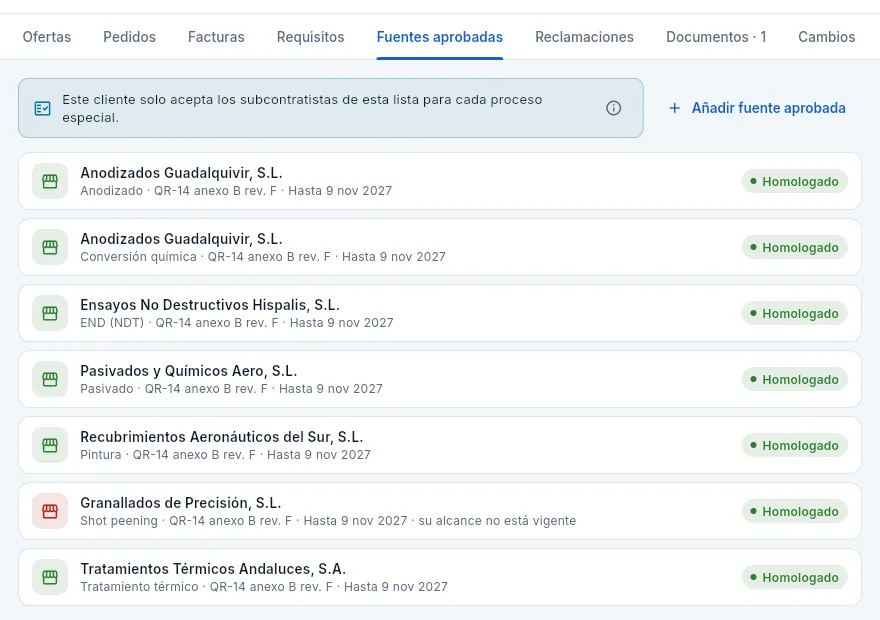Click Homologado badge on the Conversión química row
Viewport: 880px width, 620px height.
coord(794,247)
